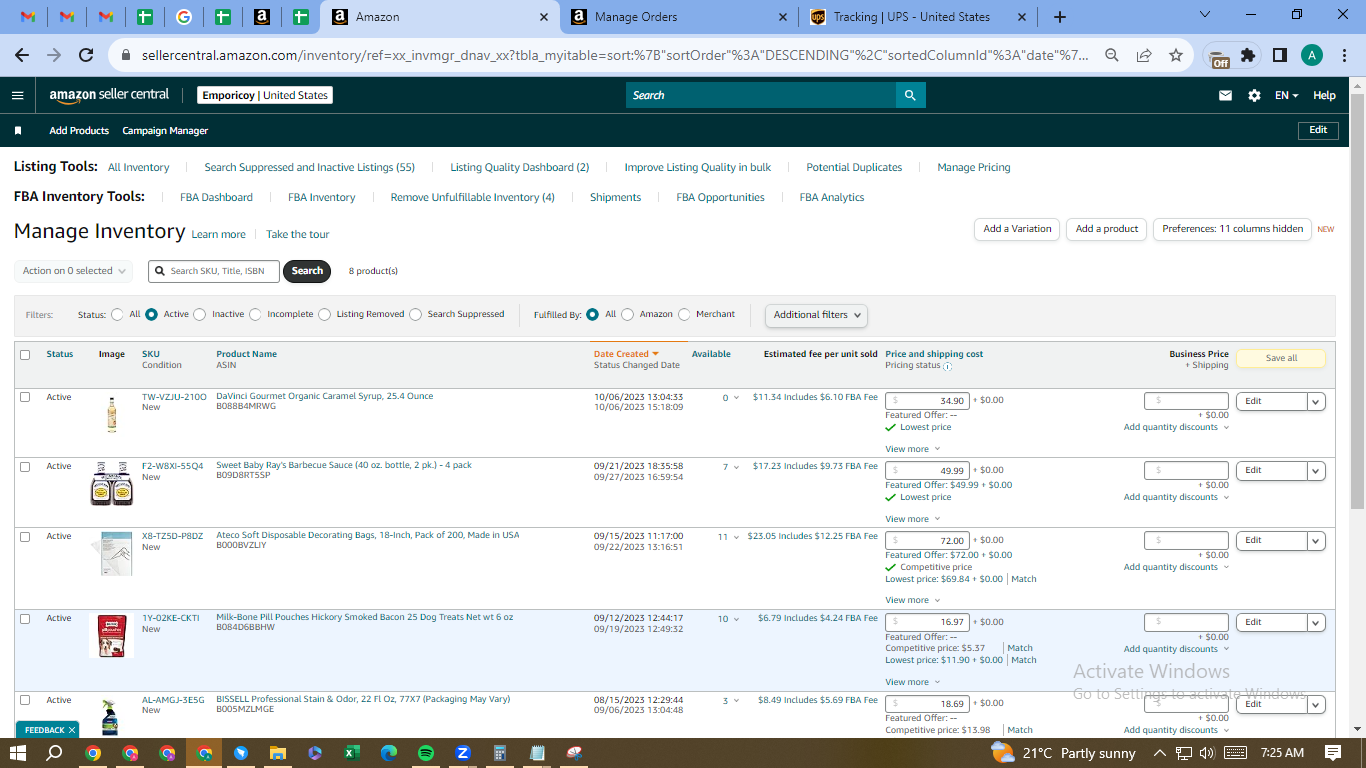The image size is (1366, 768).
Task: Click the Add a product button
Action: click(x=1107, y=229)
